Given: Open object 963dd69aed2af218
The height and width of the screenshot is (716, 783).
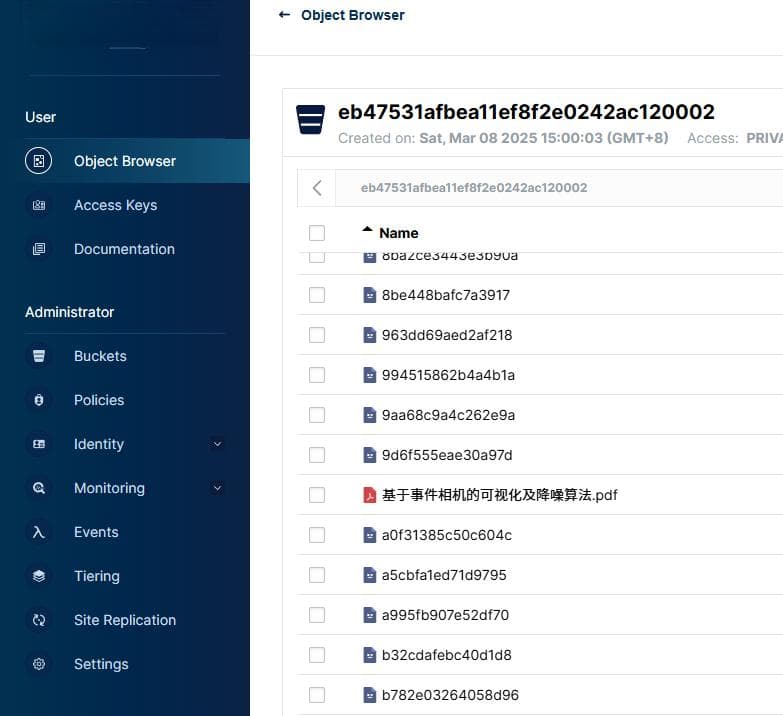Looking at the screenshot, I should (x=446, y=335).
